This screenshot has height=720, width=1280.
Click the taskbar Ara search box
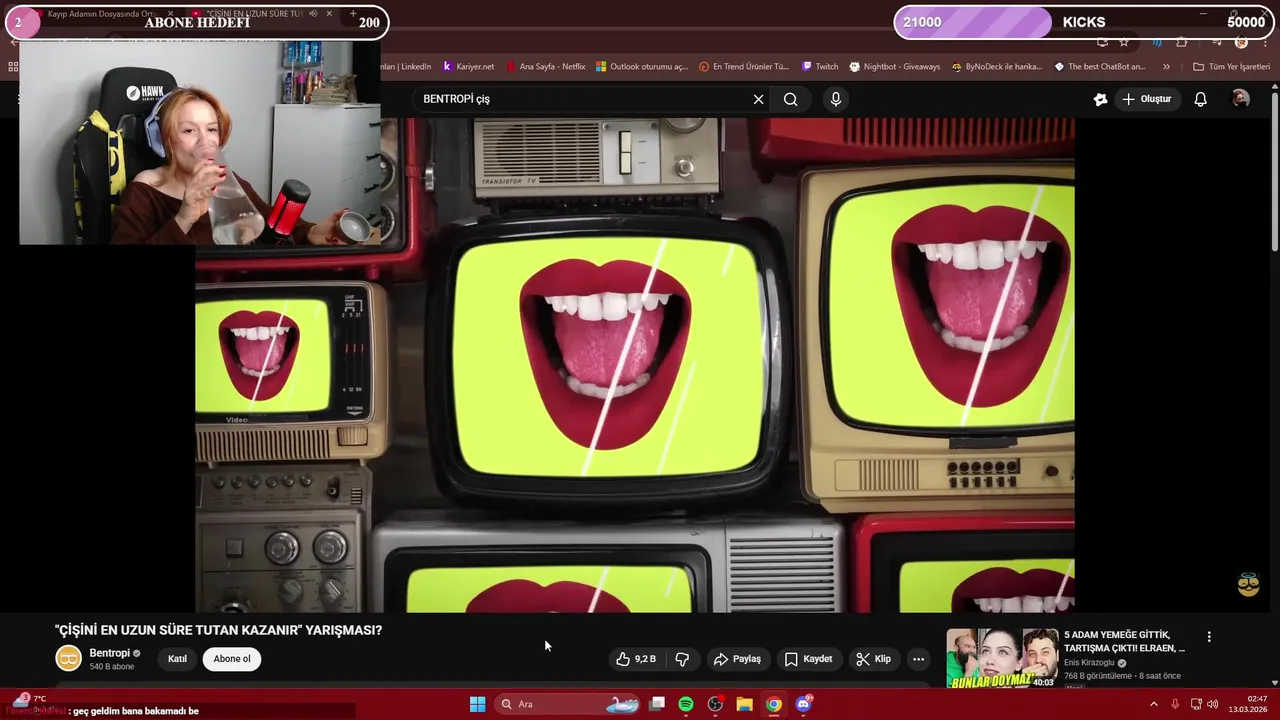(568, 704)
